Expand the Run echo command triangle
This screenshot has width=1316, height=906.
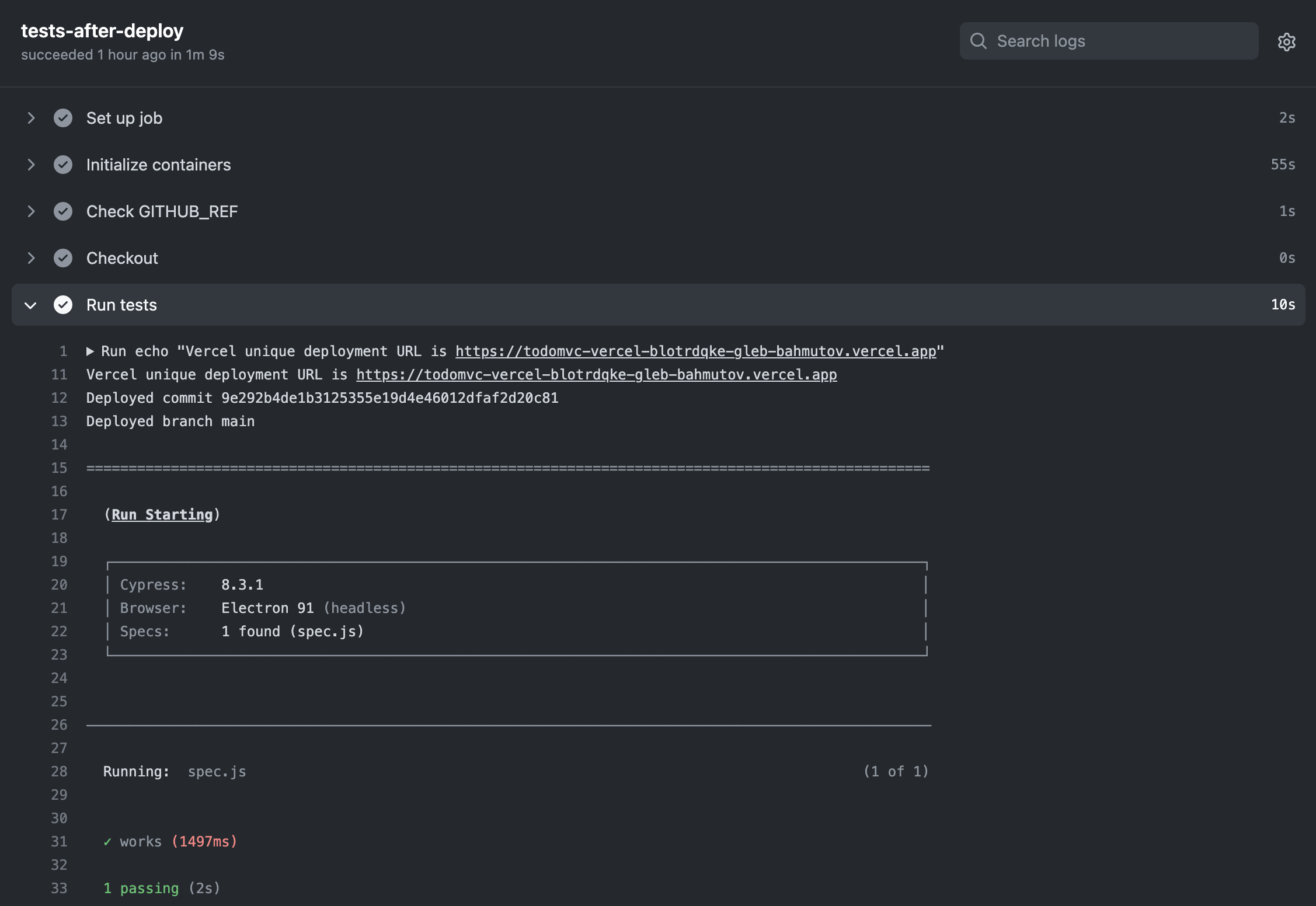(90, 351)
